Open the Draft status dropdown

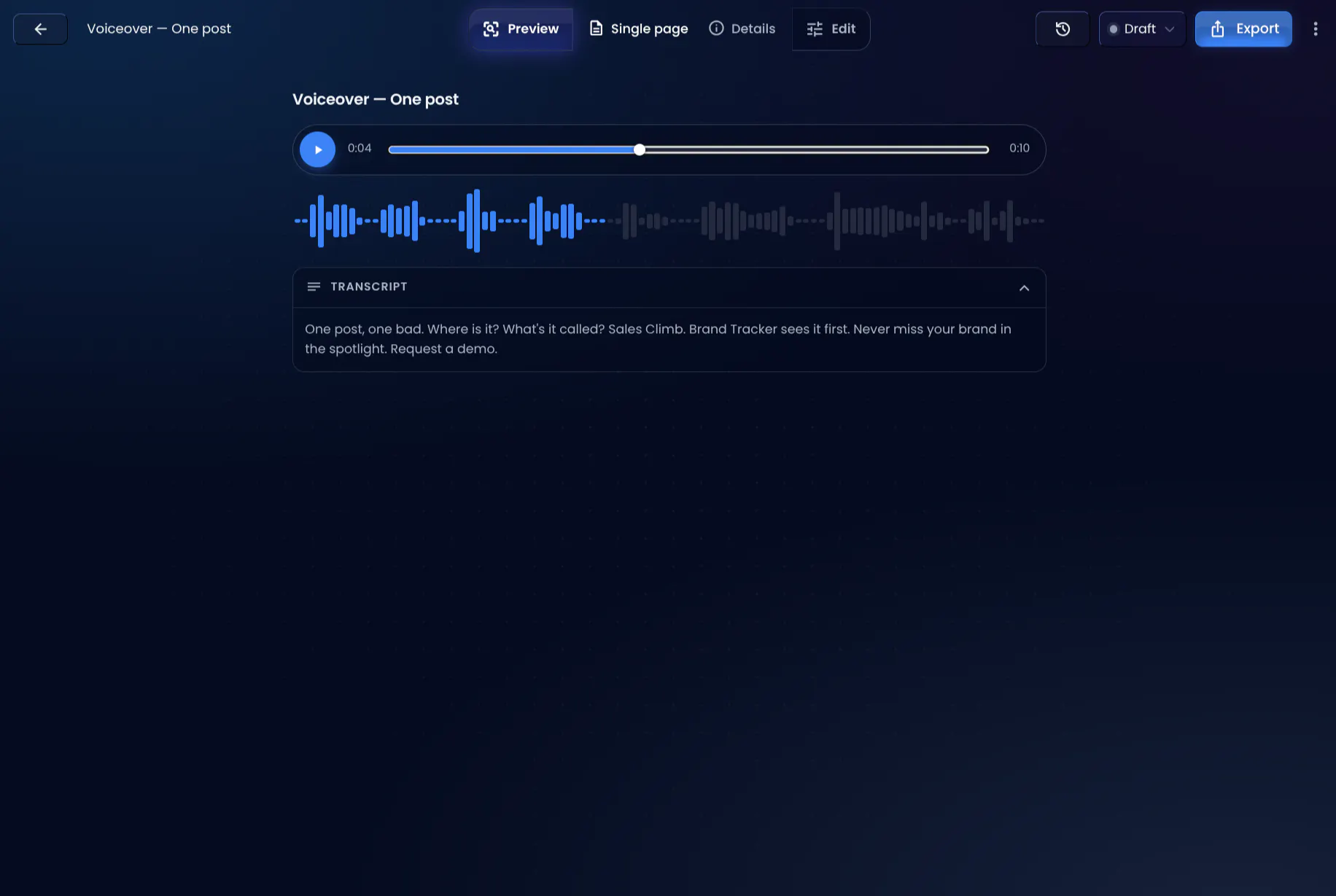[x=1141, y=29]
